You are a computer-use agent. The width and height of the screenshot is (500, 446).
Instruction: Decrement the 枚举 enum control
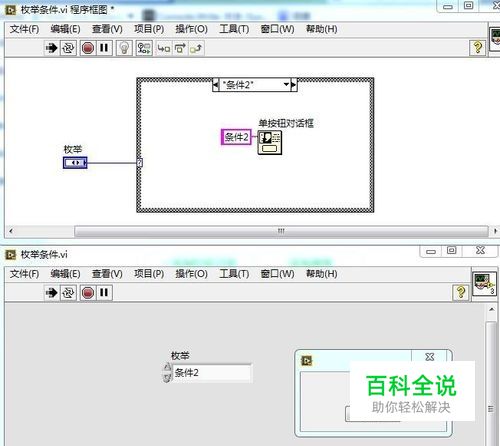(167, 377)
